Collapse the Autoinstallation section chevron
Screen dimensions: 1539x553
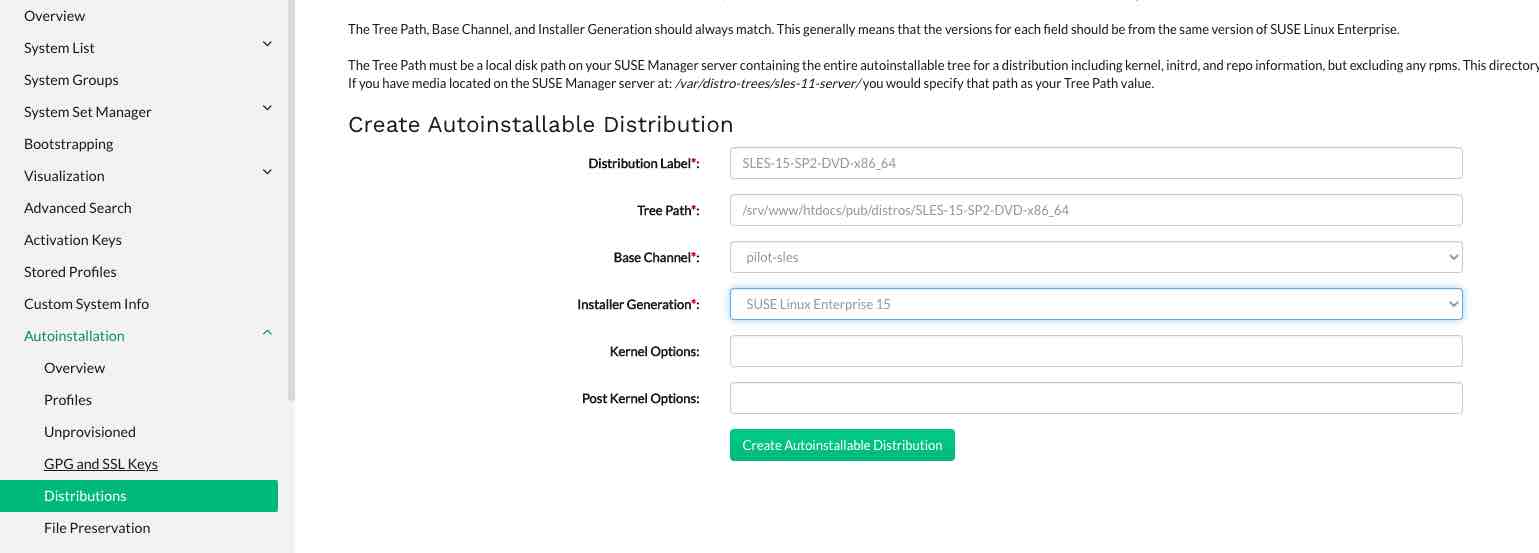pos(267,332)
